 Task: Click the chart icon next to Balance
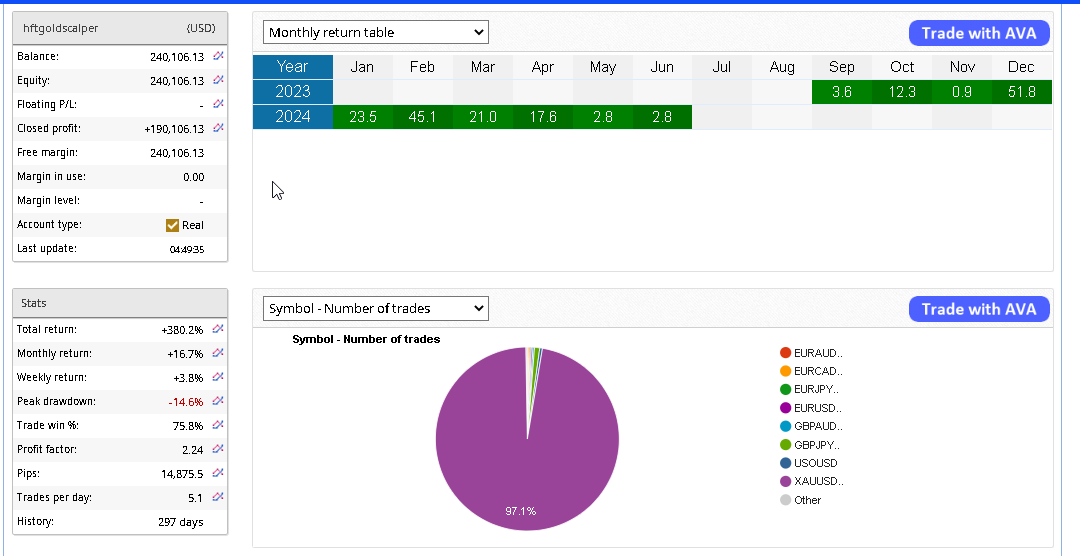tap(218, 57)
